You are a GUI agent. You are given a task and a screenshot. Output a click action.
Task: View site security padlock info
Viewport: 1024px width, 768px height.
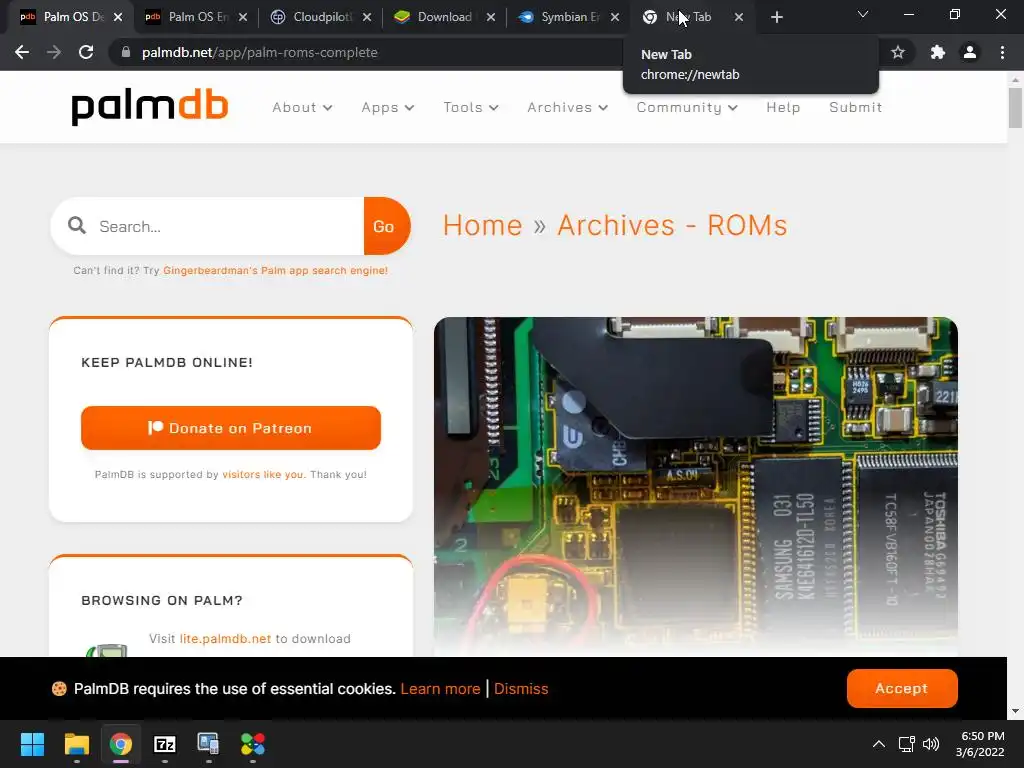126,52
